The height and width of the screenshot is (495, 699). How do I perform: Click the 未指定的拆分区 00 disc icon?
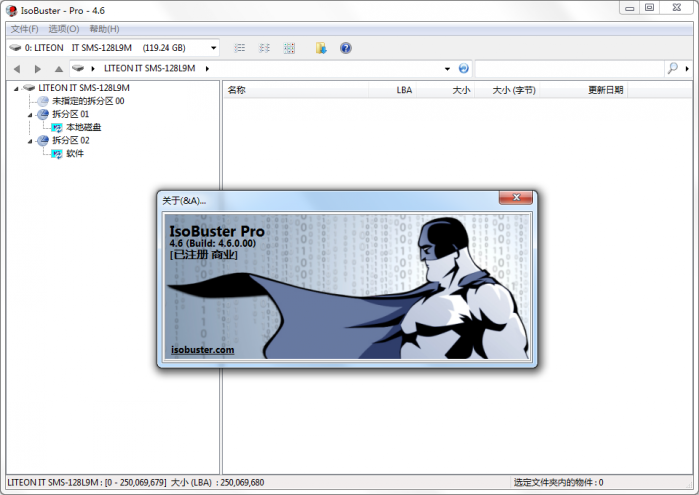pos(43,101)
